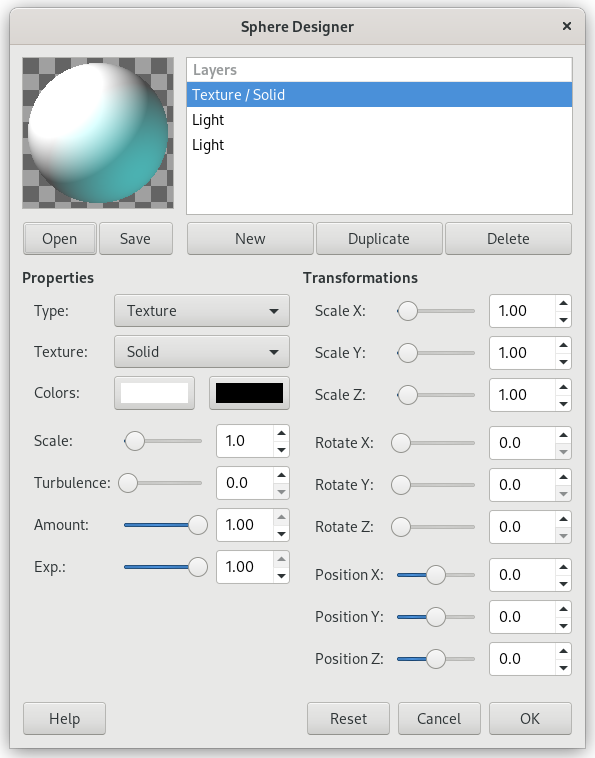Click the Save button

point(135,239)
